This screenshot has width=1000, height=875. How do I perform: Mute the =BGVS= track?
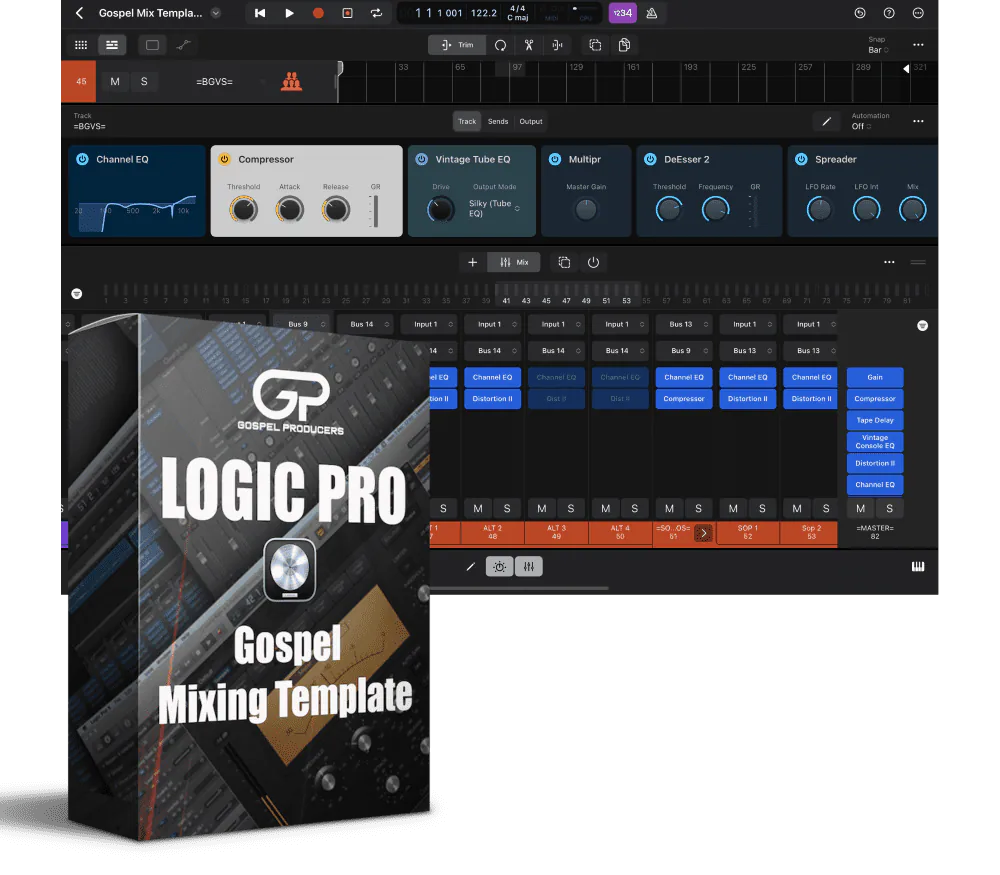[x=115, y=82]
